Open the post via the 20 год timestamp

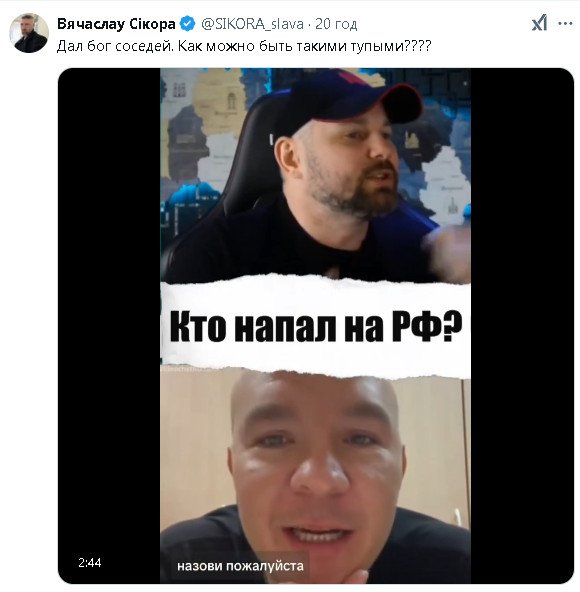(336, 24)
